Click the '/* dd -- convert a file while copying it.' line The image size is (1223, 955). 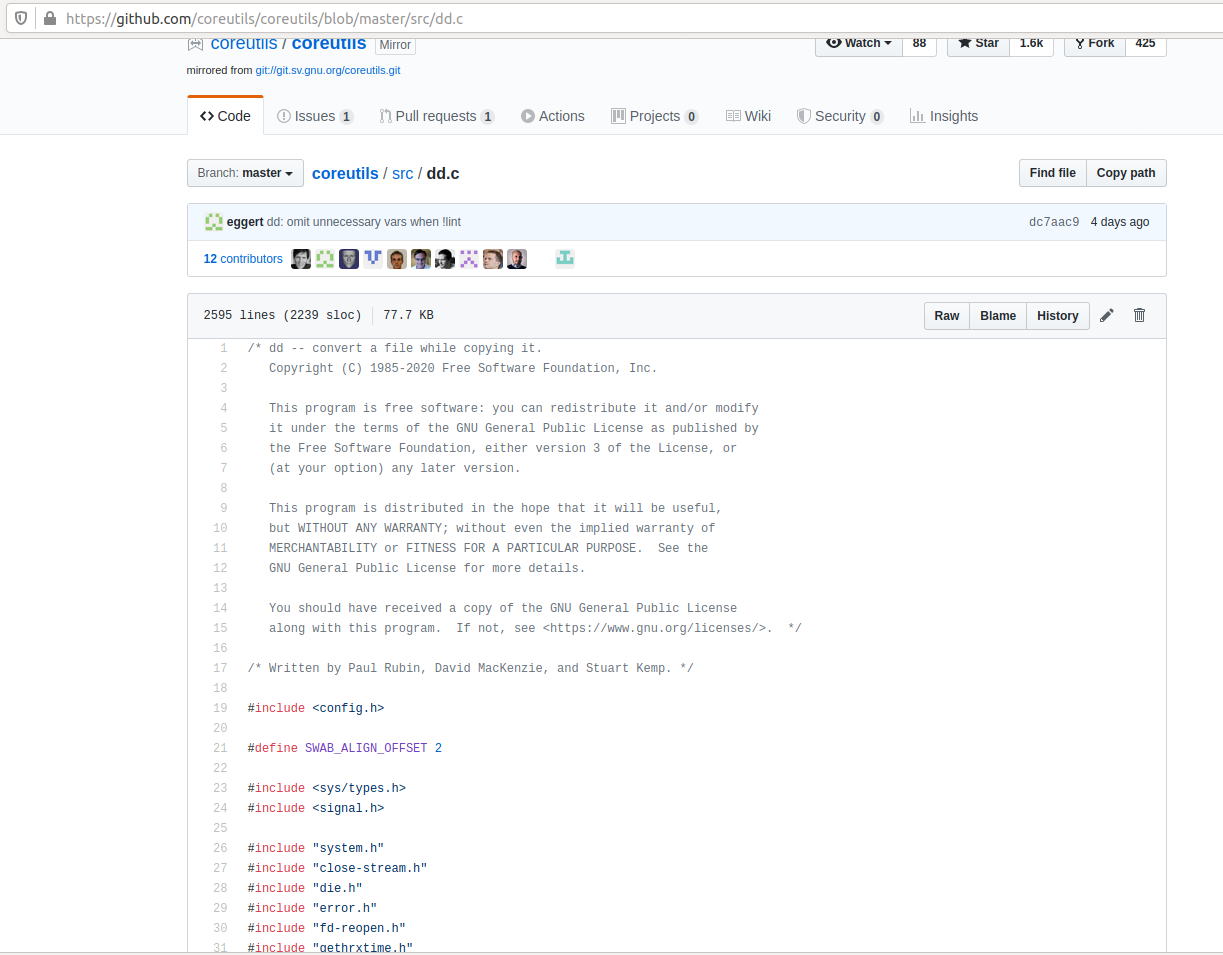(395, 348)
